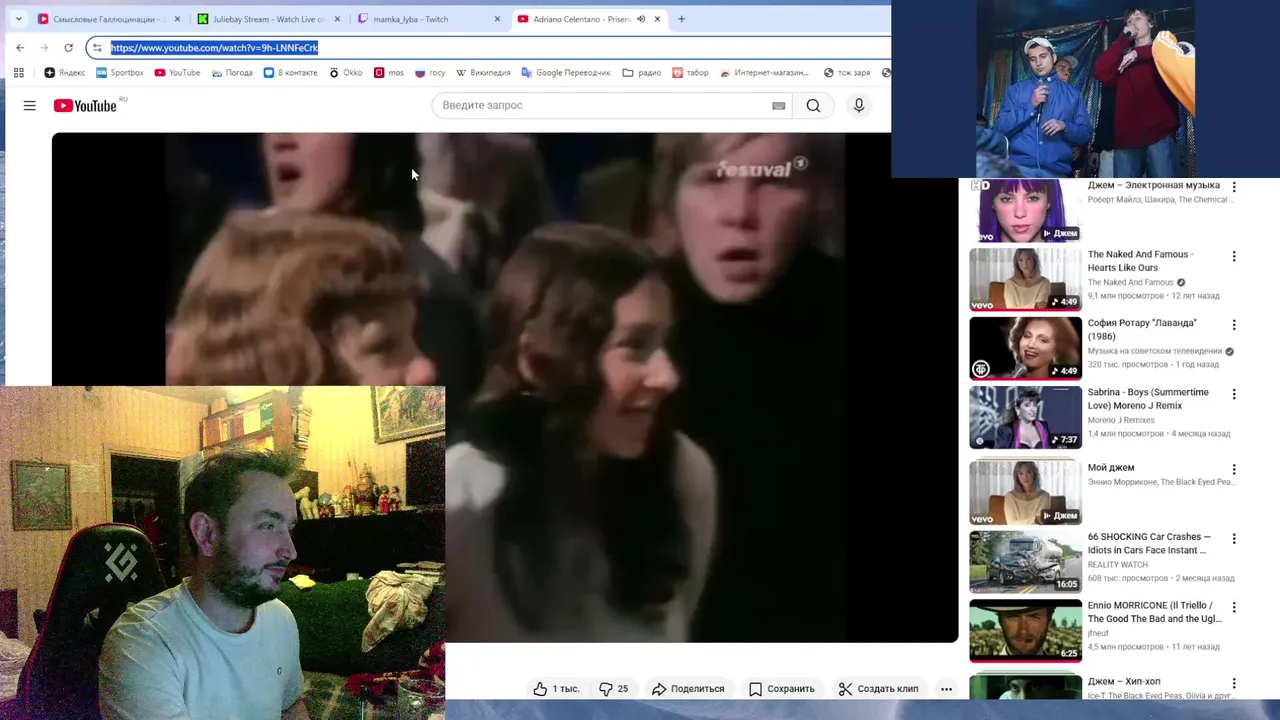Click the Moreno J Remixes channel name
The image size is (1280, 720).
[x=1121, y=420]
